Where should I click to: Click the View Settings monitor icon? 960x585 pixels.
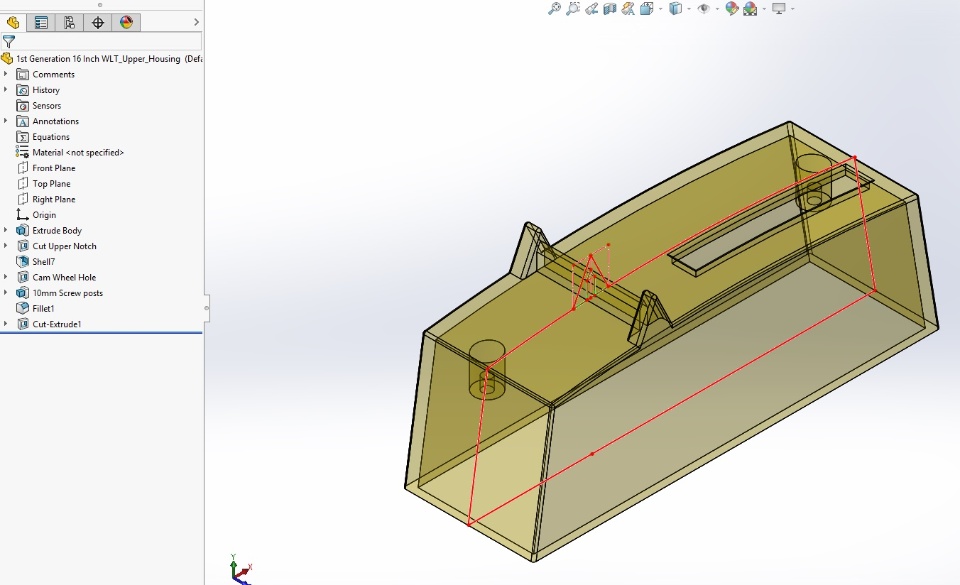coord(779,9)
